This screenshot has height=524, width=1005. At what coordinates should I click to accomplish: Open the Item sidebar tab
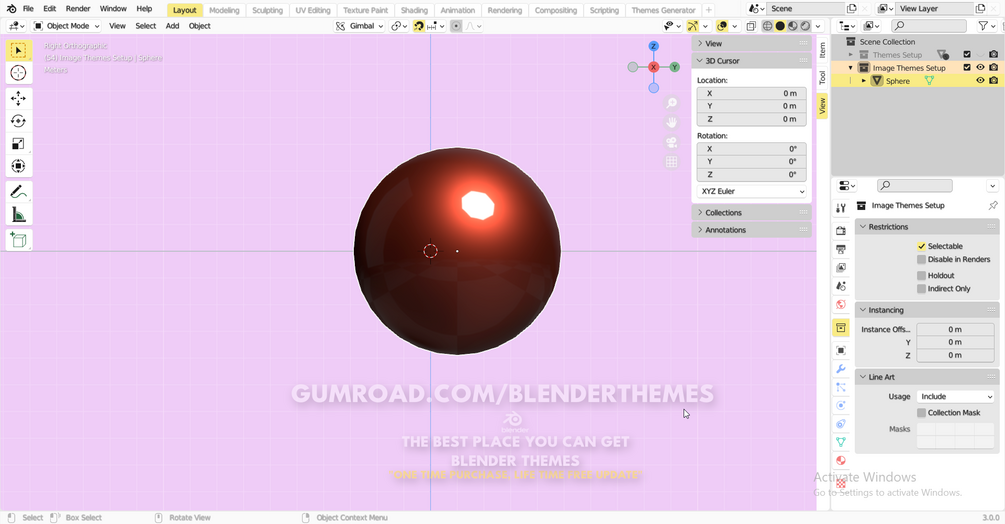coord(822,50)
